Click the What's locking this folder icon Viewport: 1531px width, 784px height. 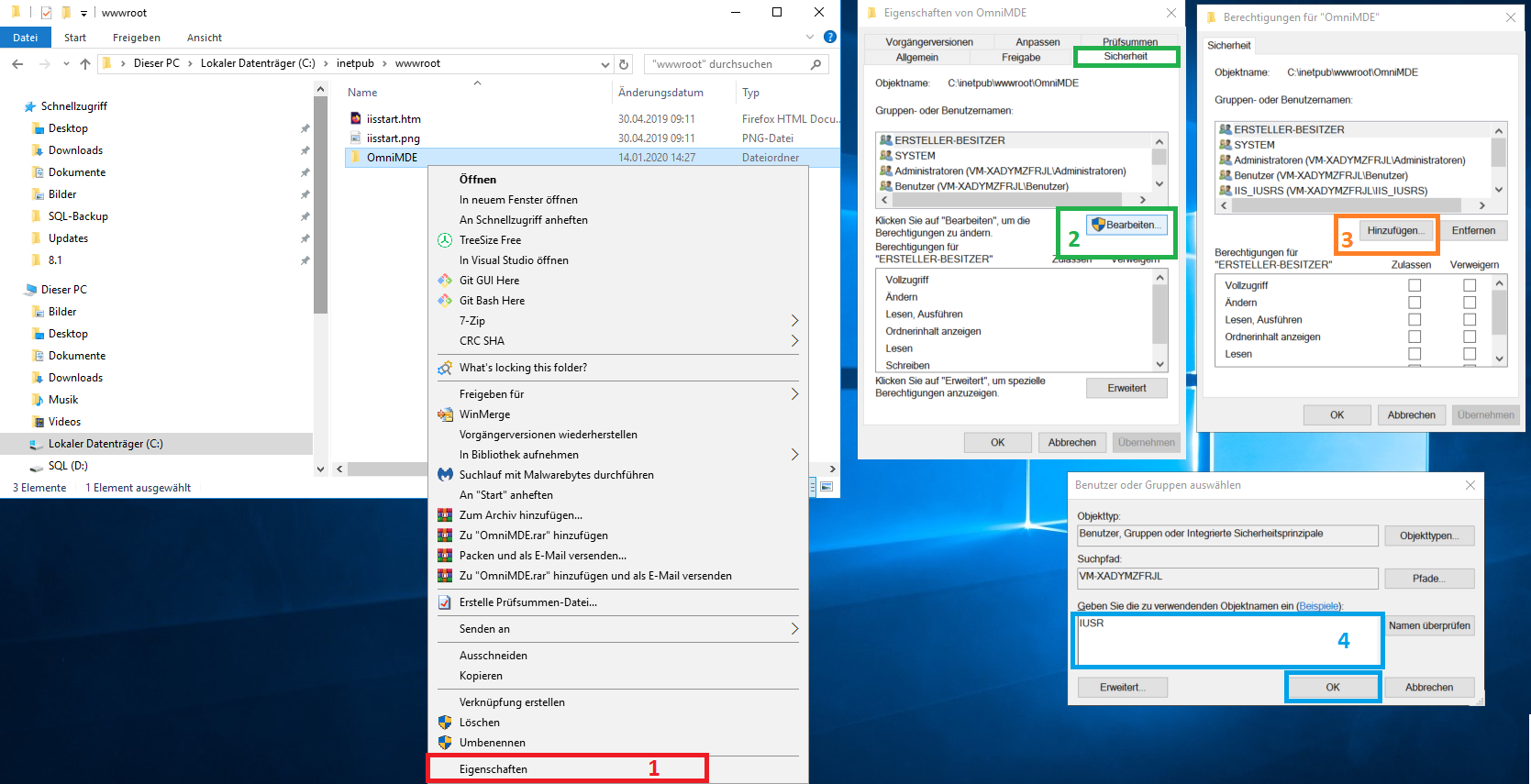coord(445,368)
